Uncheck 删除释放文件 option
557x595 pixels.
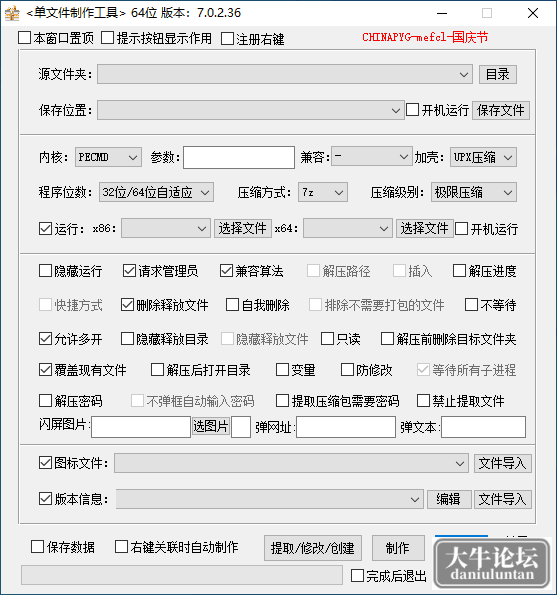pos(127,305)
